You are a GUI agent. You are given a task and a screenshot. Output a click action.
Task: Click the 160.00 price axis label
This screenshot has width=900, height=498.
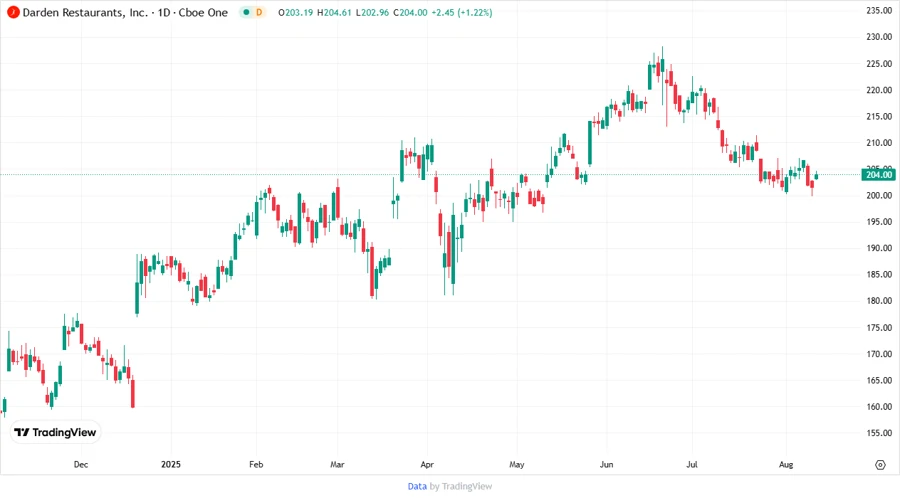879,407
